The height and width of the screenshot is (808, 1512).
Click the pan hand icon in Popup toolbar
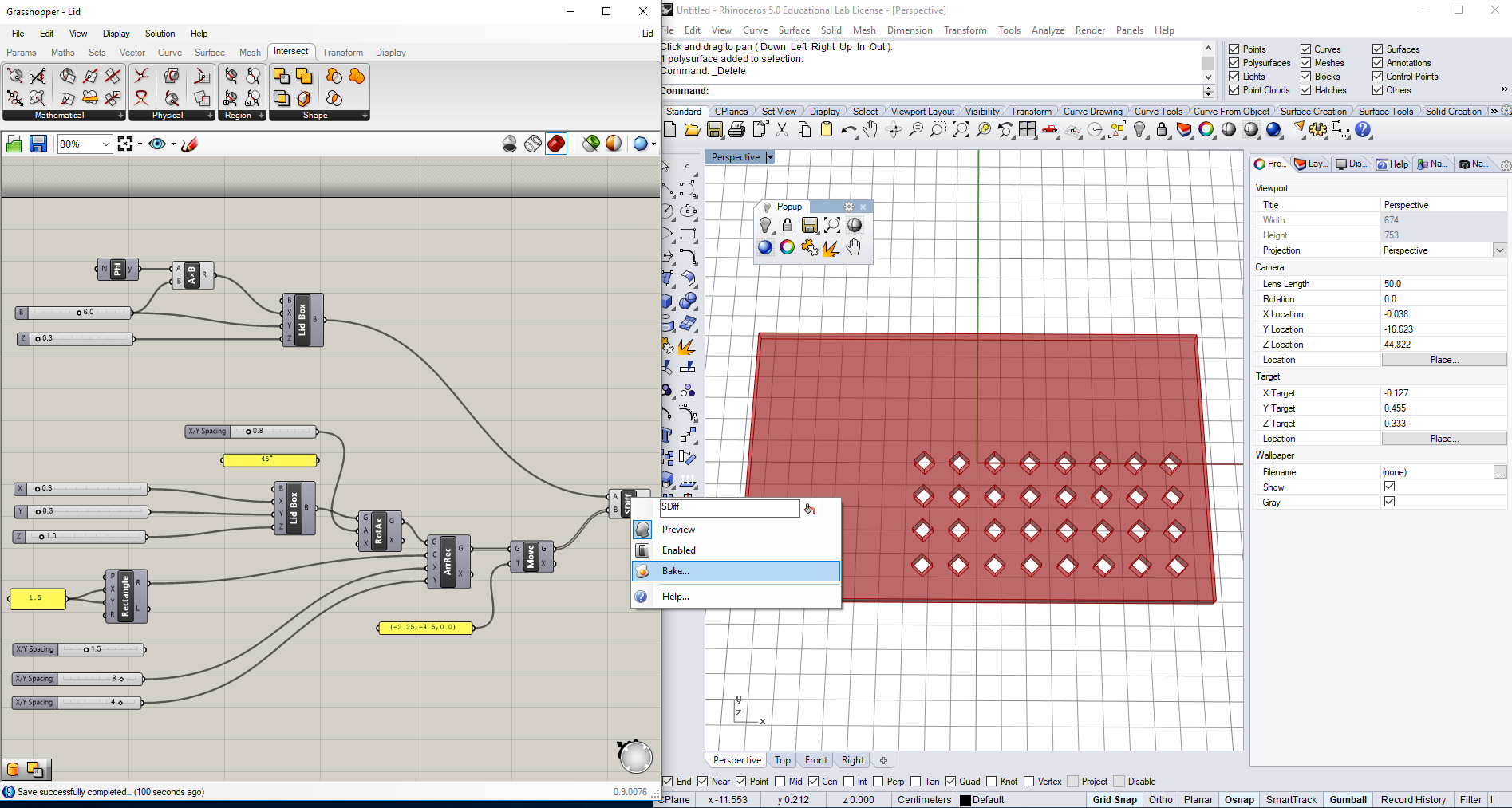tap(854, 247)
